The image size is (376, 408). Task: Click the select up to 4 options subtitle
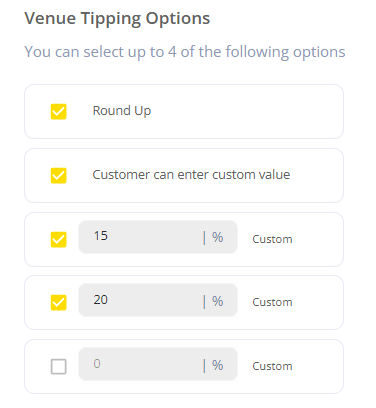185,52
